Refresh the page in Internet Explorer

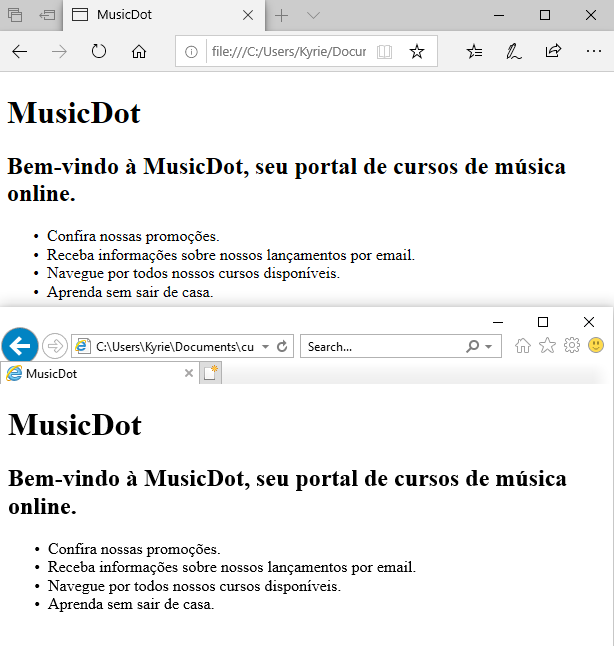(x=282, y=346)
